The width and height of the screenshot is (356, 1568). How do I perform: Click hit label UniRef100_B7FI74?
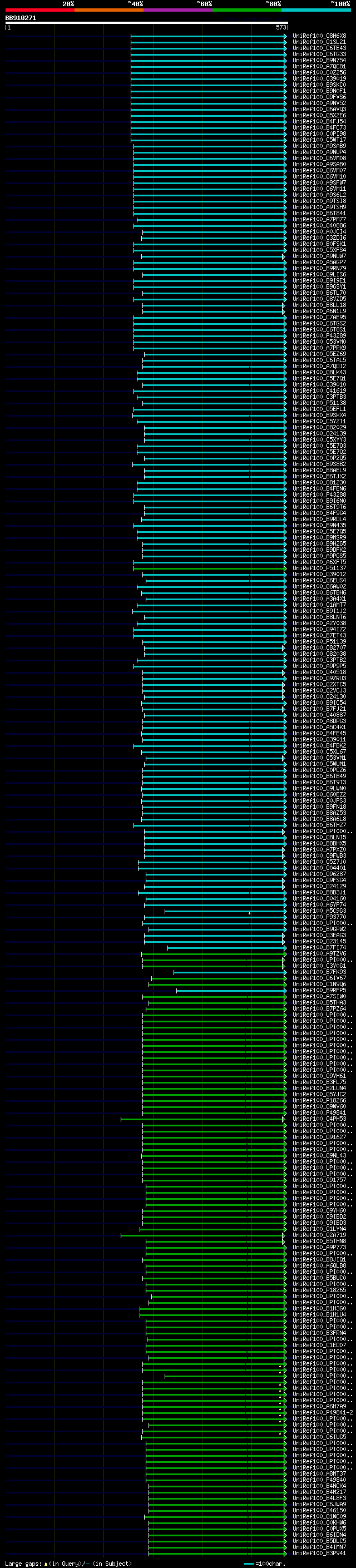coord(319,947)
